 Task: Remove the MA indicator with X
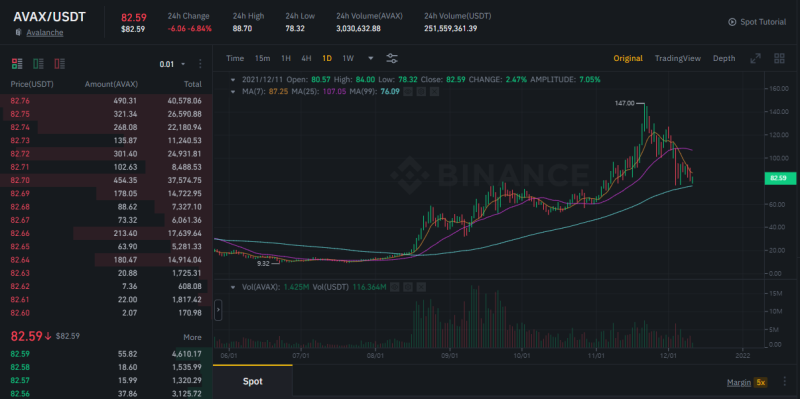[434, 92]
